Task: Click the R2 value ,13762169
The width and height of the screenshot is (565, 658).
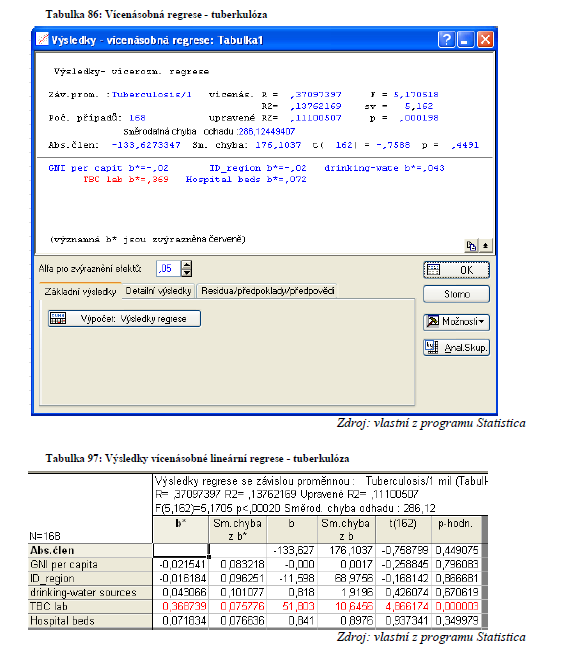Action: point(316,106)
